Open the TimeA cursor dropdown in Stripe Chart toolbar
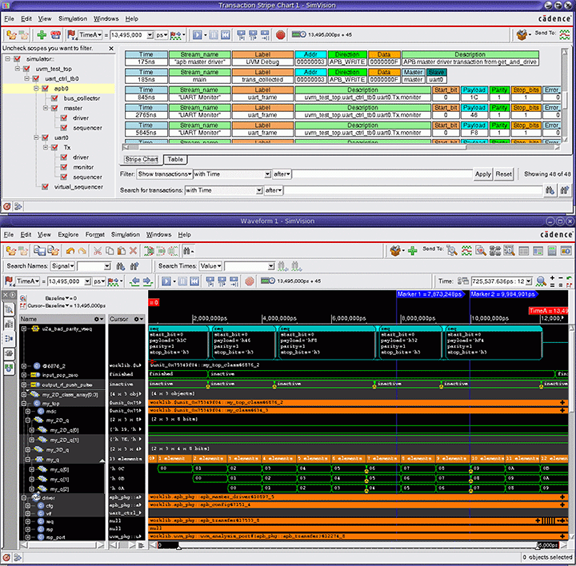 (x=90, y=35)
